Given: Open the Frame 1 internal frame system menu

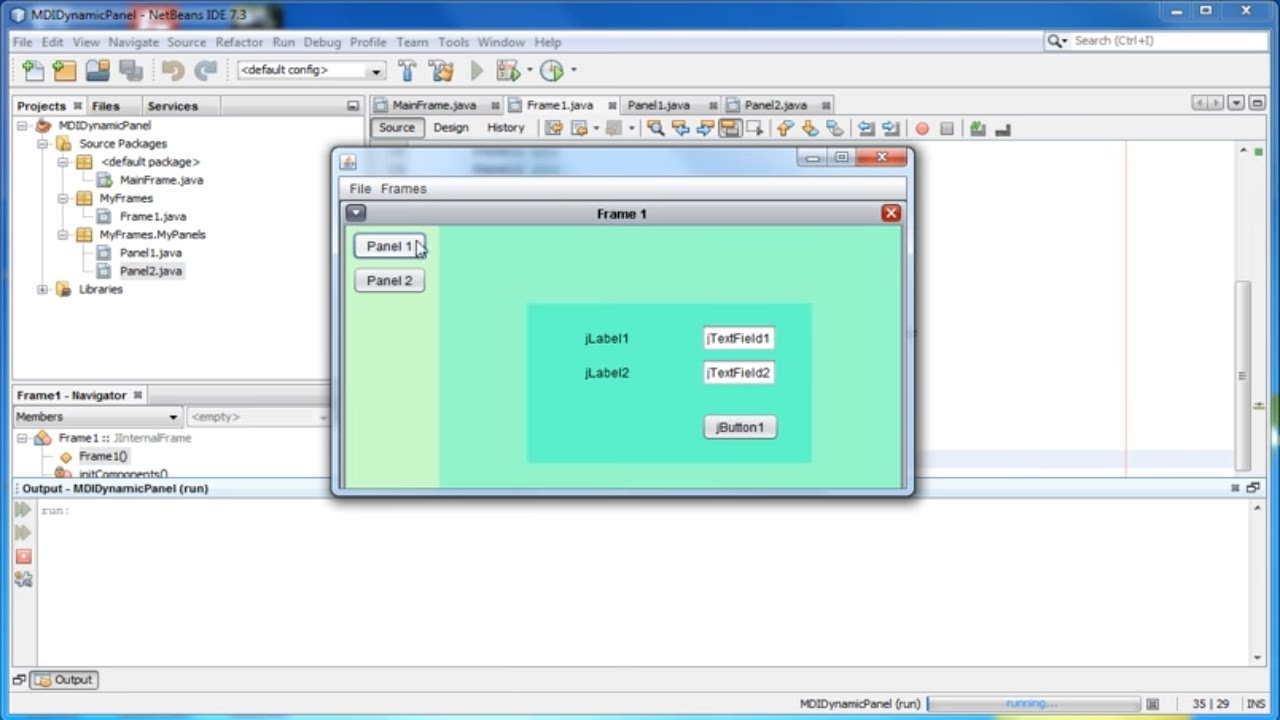Looking at the screenshot, I should tap(356, 213).
